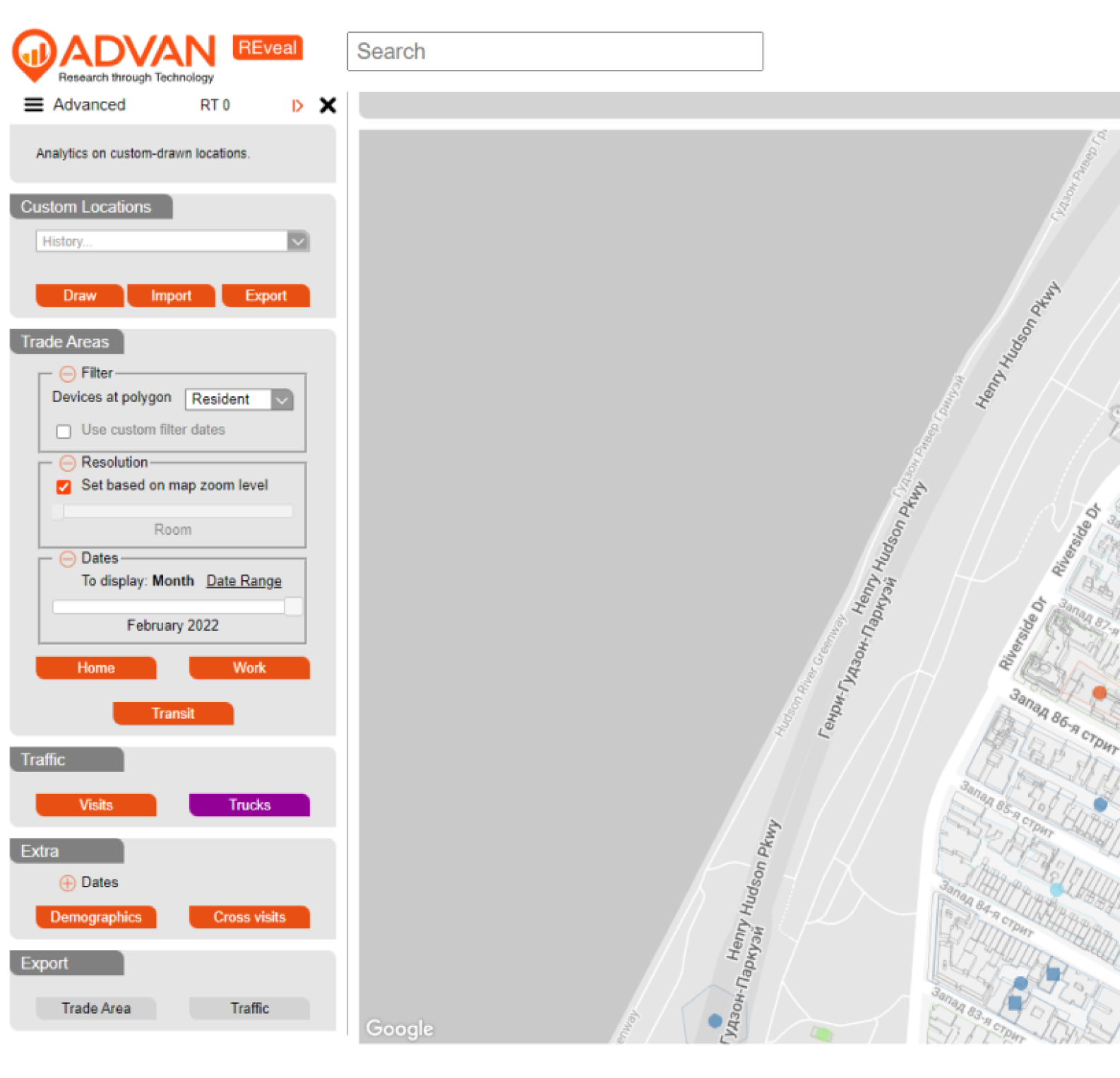Click the RT 0 indicator
Screen dimensions: 1120x1078
click(x=215, y=105)
